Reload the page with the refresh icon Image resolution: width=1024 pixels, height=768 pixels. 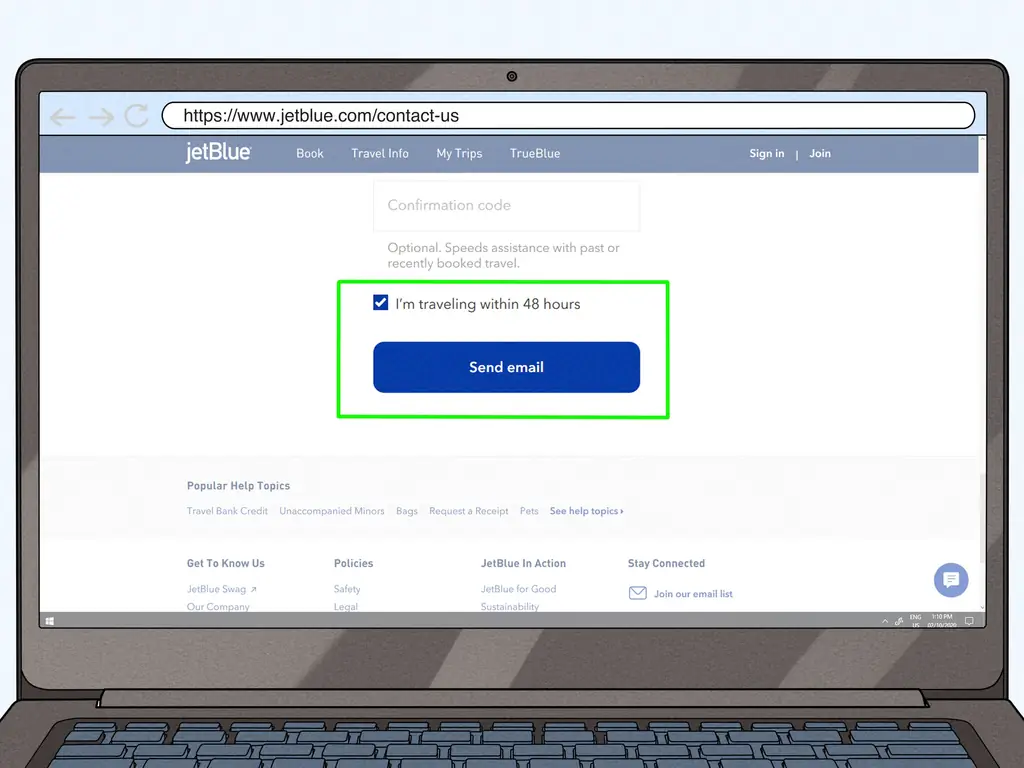(x=136, y=116)
